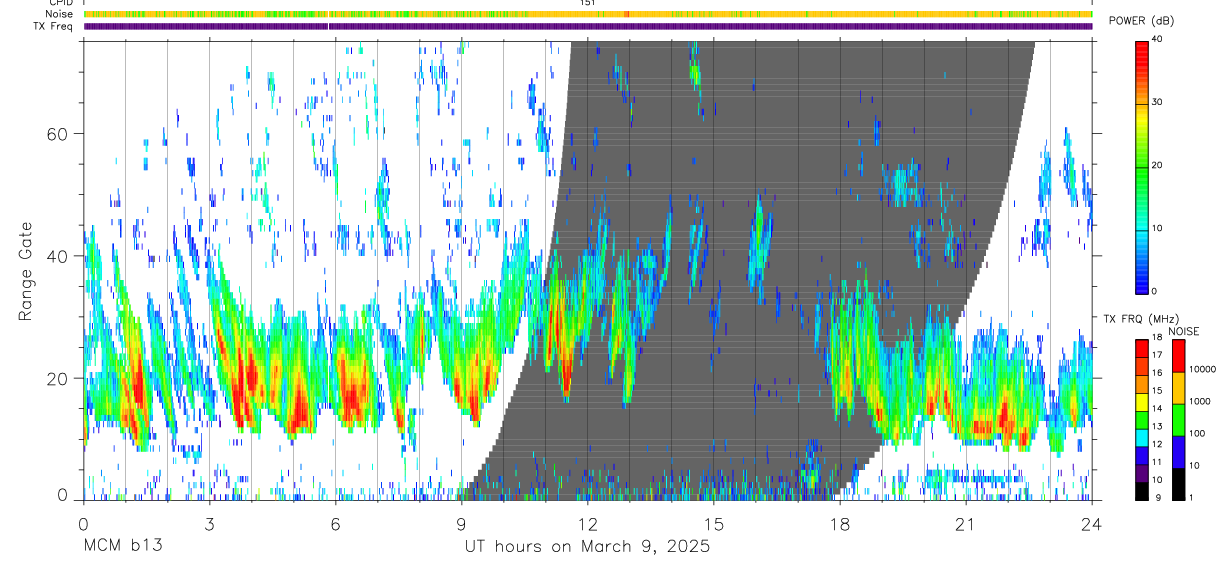This screenshot has width=1228, height=567.
Task: Click the '151' CPID value above the plot
Action: click(x=588, y=3)
